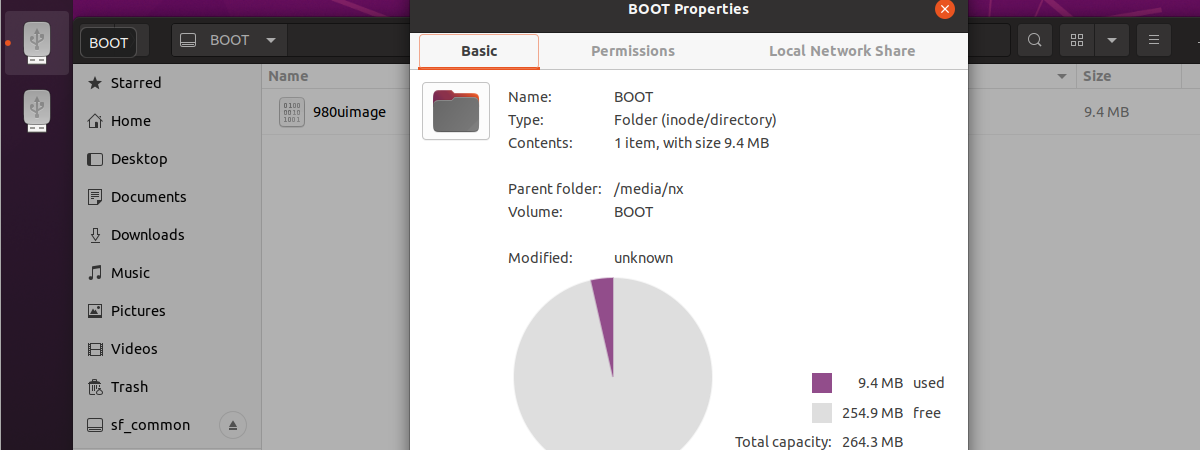
Task: Click the Music note icon
Action: pos(95,273)
